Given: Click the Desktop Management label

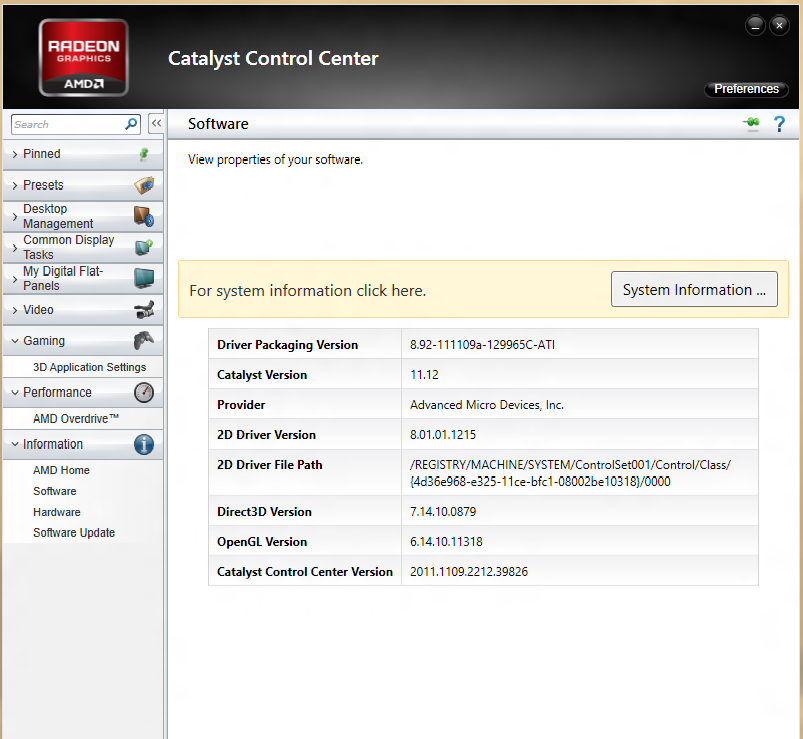Looking at the screenshot, I should [58, 216].
